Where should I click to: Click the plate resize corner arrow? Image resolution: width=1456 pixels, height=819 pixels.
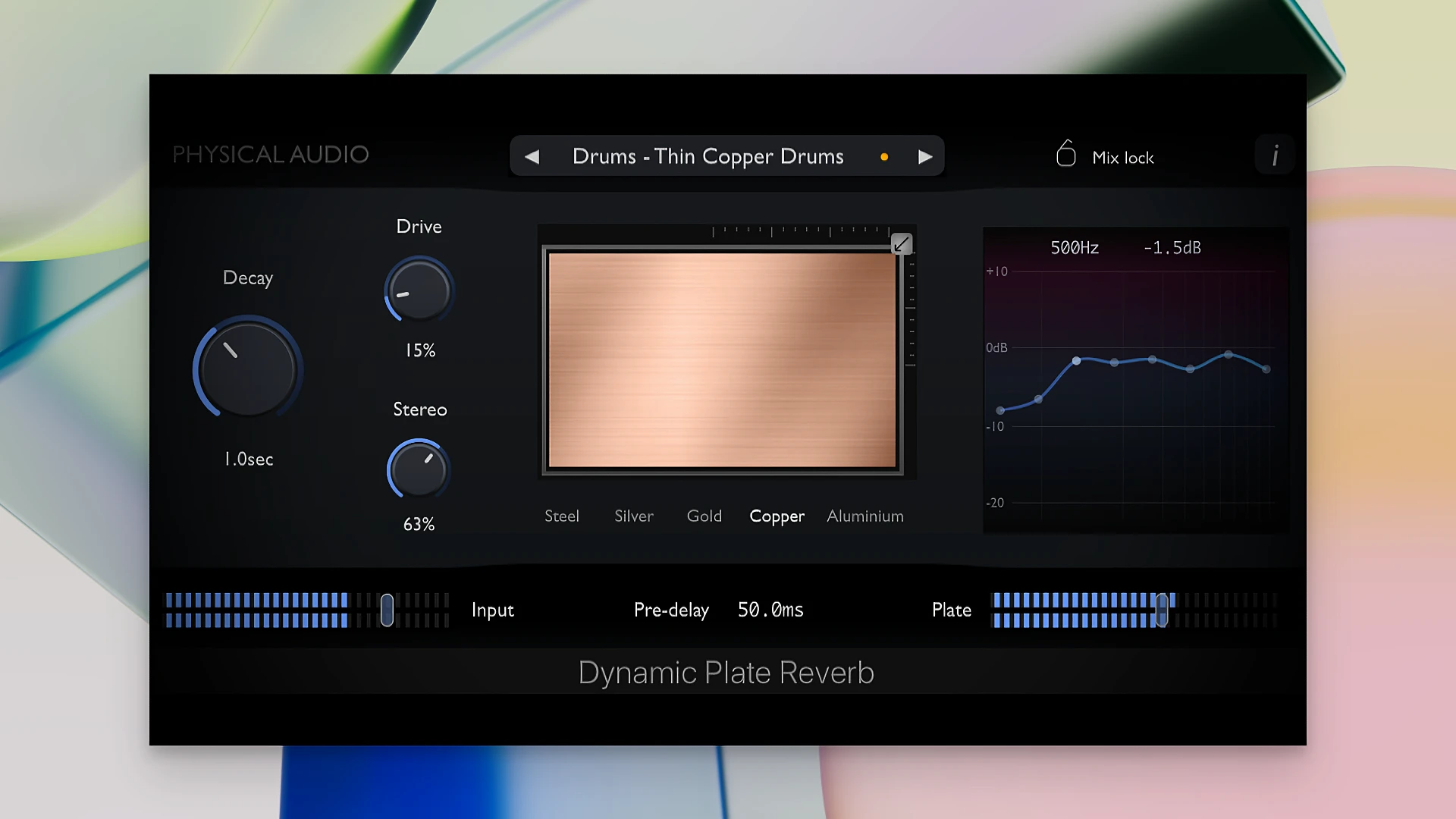pos(901,243)
